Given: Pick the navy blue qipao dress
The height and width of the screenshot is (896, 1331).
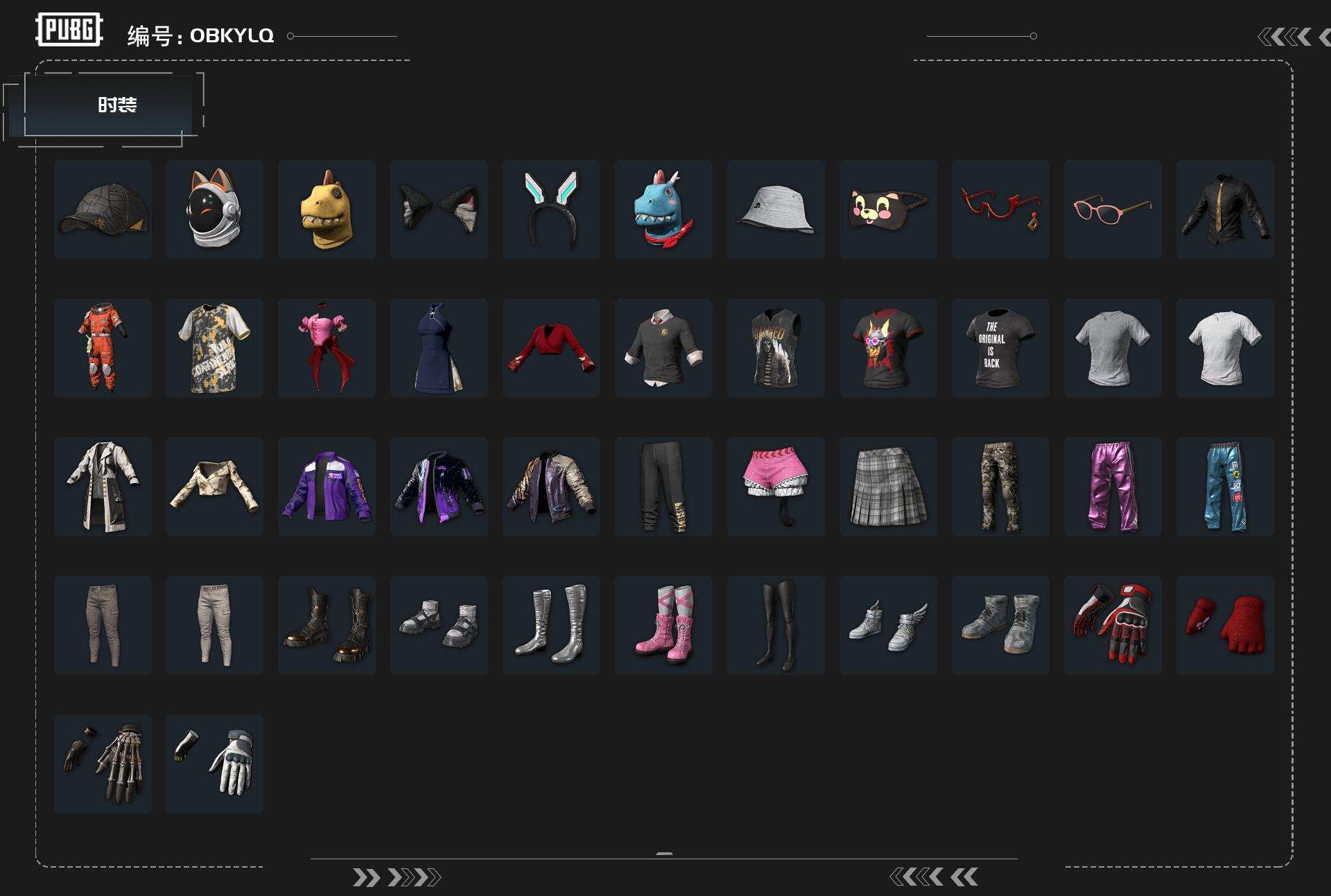Looking at the screenshot, I should tap(439, 348).
